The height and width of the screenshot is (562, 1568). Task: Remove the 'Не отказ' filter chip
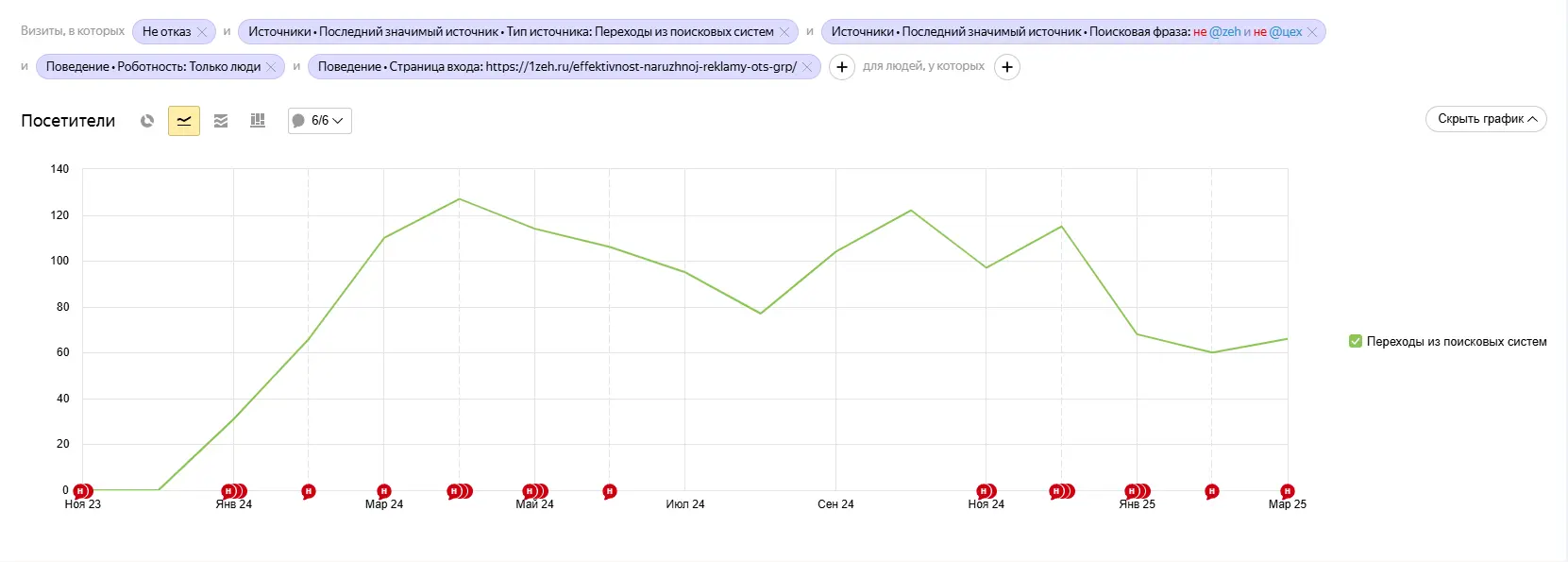point(202,32)
